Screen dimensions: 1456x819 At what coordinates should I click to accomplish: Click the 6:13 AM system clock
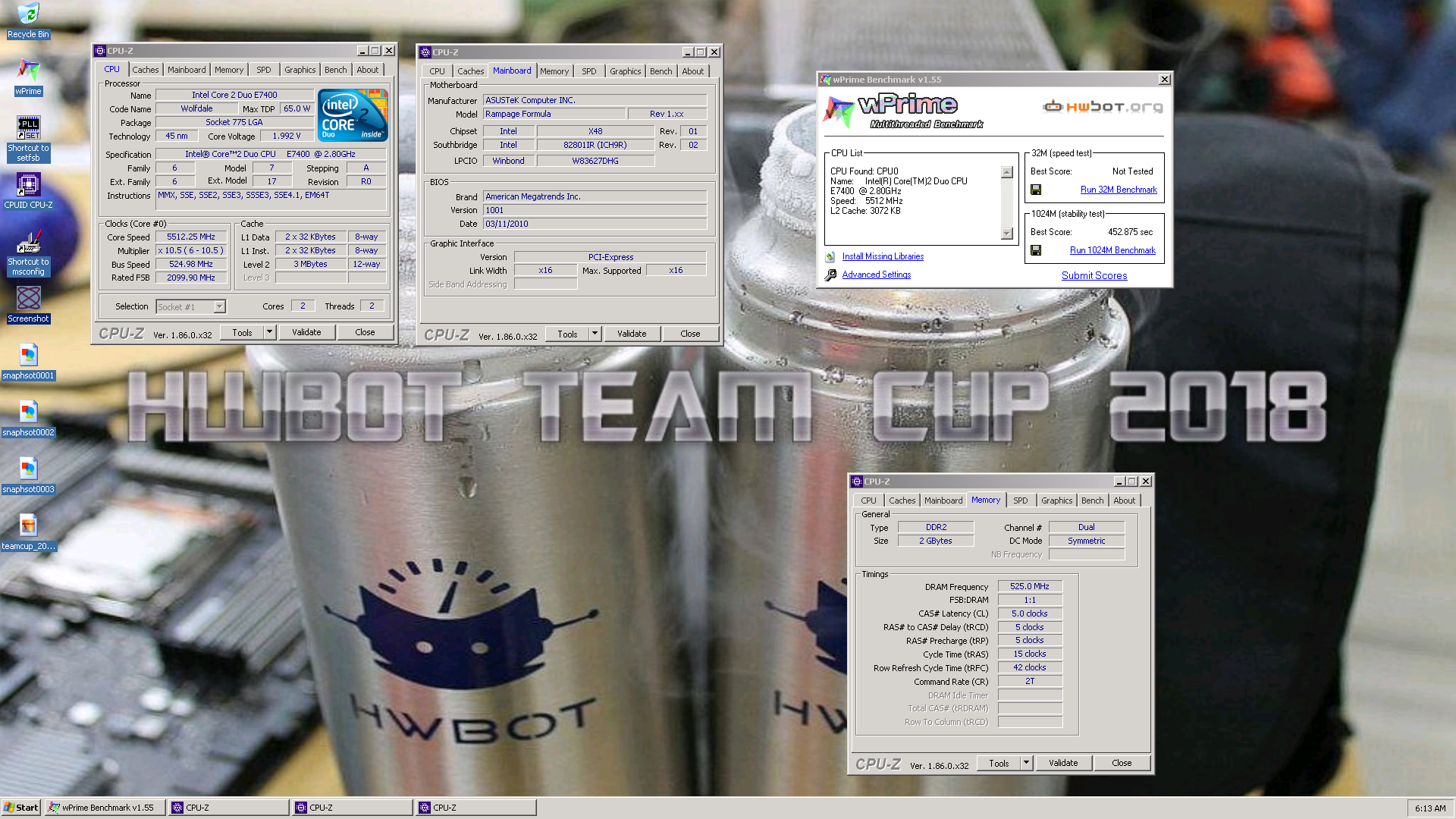coord(1429,808)
